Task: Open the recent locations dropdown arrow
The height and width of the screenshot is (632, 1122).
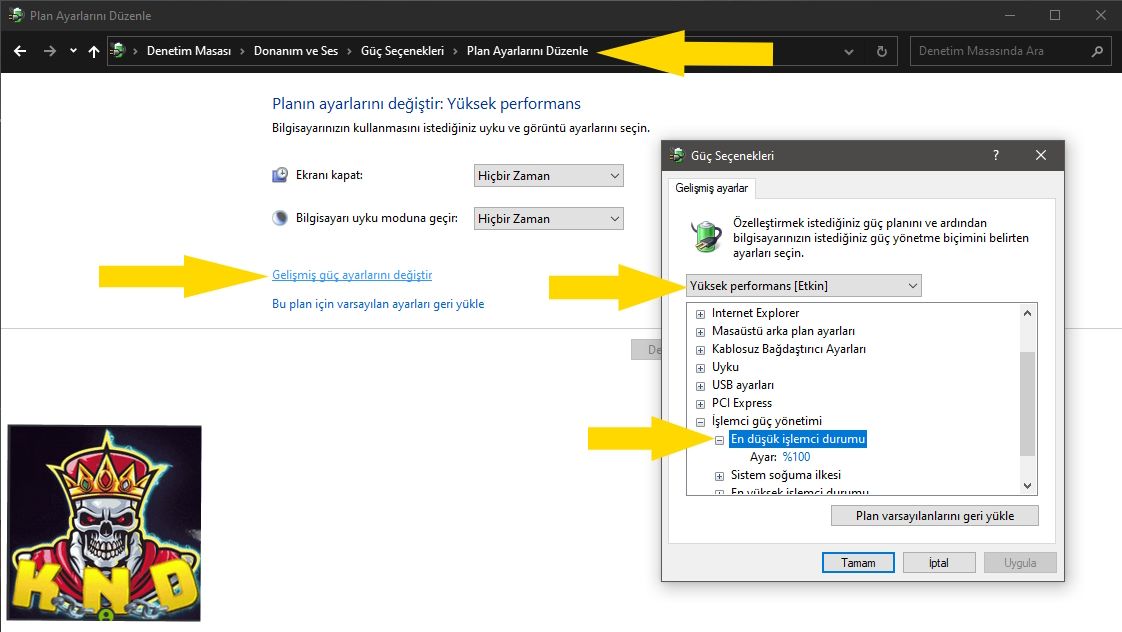Action: click(x=73, y=51)
